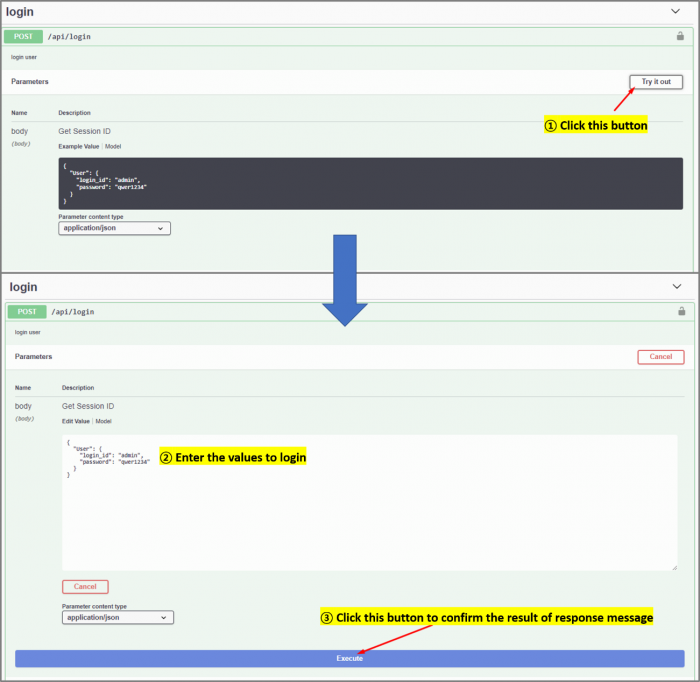Collapse login section chevron above Try it out
The image size is (700, 682).
pyautogui.click(x=677, y=11)
